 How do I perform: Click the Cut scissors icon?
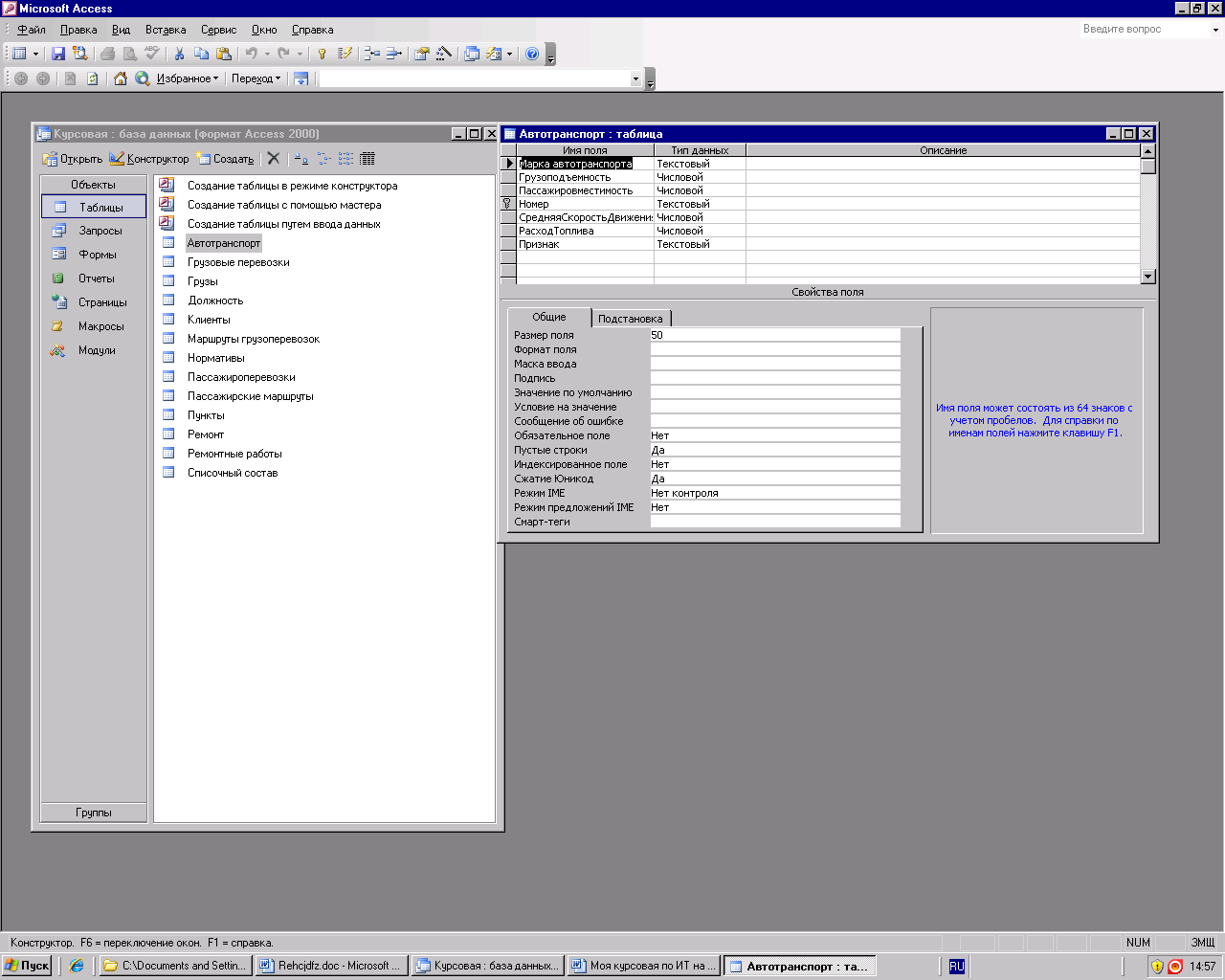pos(179,55)
